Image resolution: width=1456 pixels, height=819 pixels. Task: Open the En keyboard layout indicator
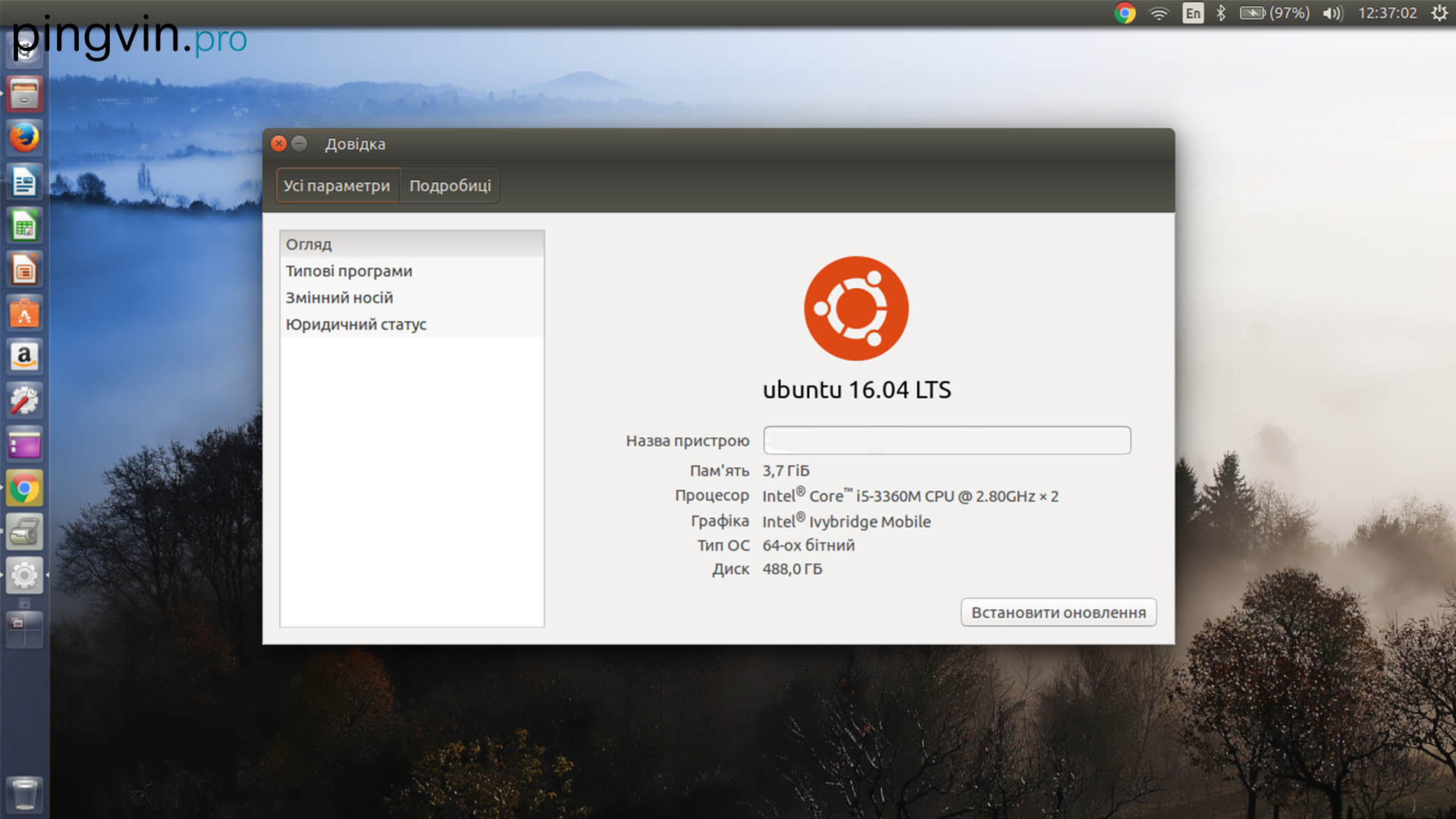point(1193,13)
